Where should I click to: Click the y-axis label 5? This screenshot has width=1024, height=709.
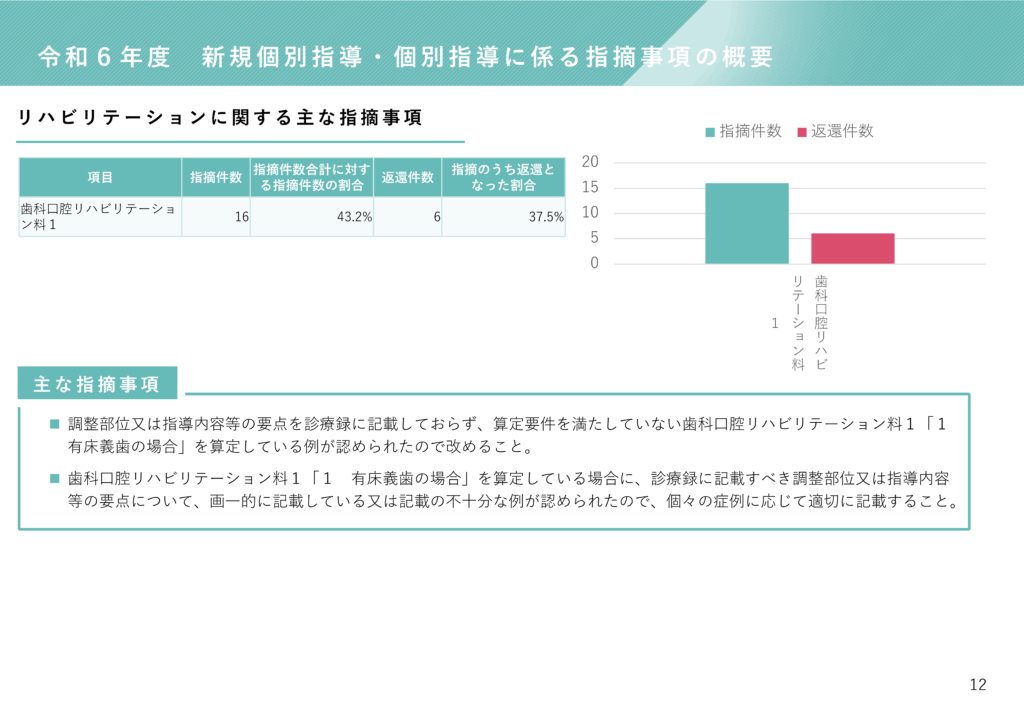(594, 238)
